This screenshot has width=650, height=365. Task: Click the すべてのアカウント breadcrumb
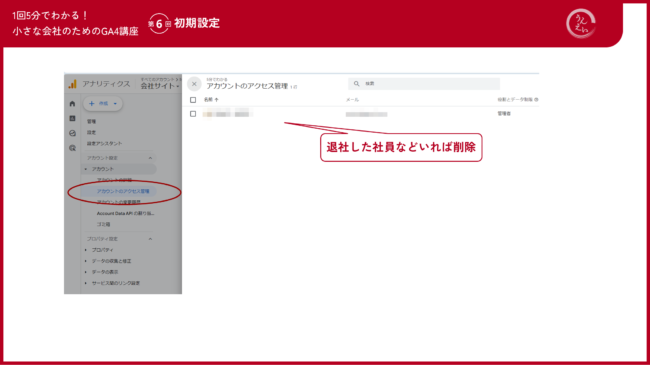158,79
